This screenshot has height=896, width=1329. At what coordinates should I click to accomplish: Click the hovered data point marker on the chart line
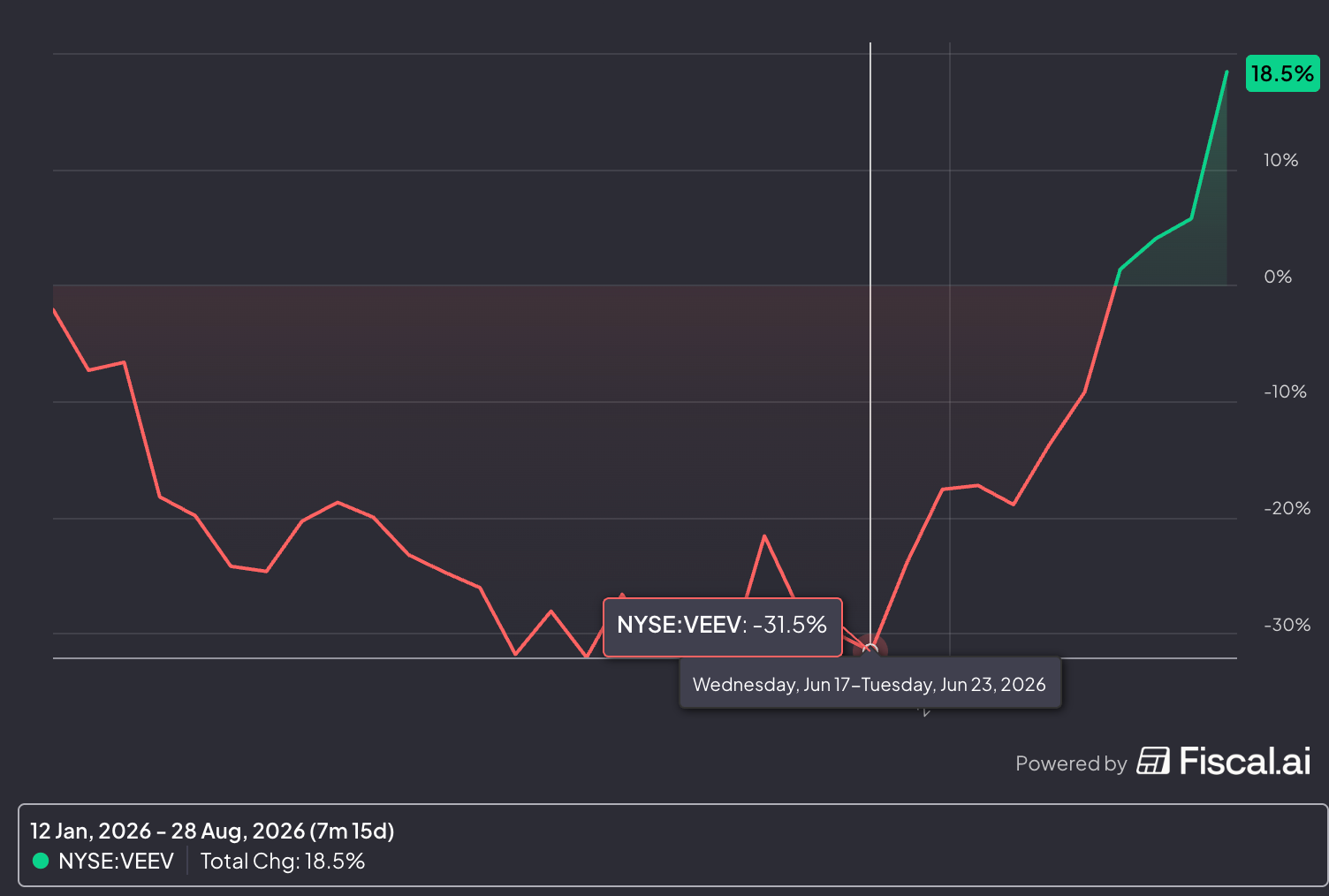870,650
